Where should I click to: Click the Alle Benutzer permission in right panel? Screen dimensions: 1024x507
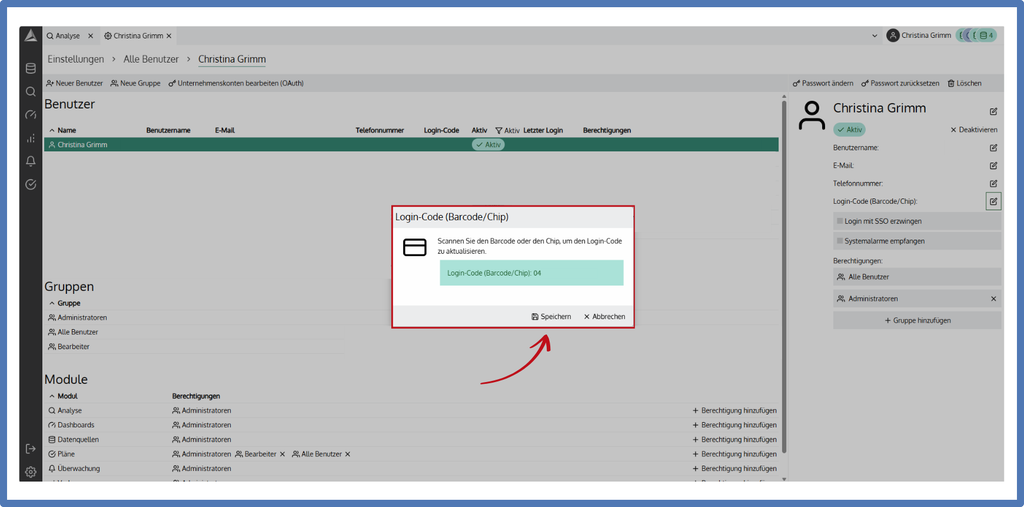[x=917, y=277]
